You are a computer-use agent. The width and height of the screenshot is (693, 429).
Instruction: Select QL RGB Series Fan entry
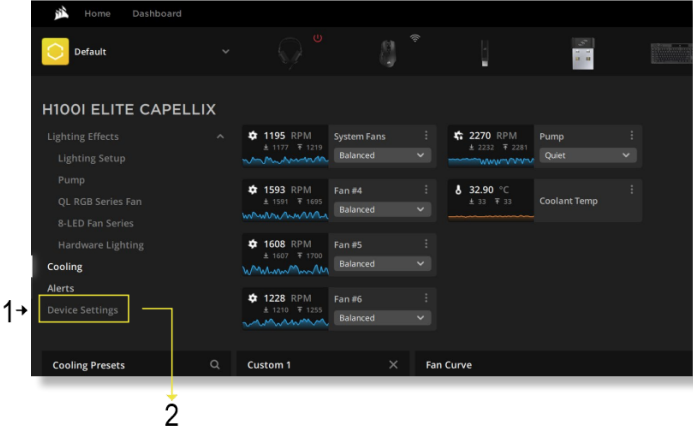100,201
